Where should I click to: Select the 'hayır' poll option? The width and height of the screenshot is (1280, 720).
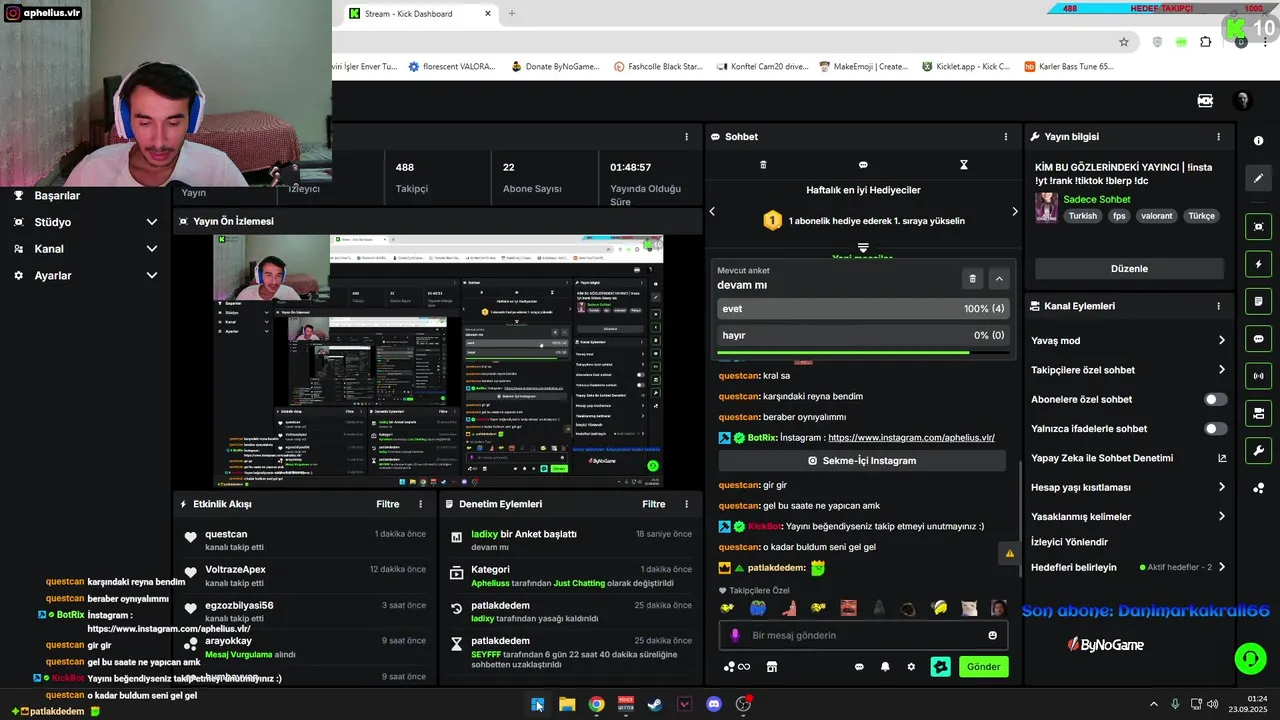[x=862, y=335]
